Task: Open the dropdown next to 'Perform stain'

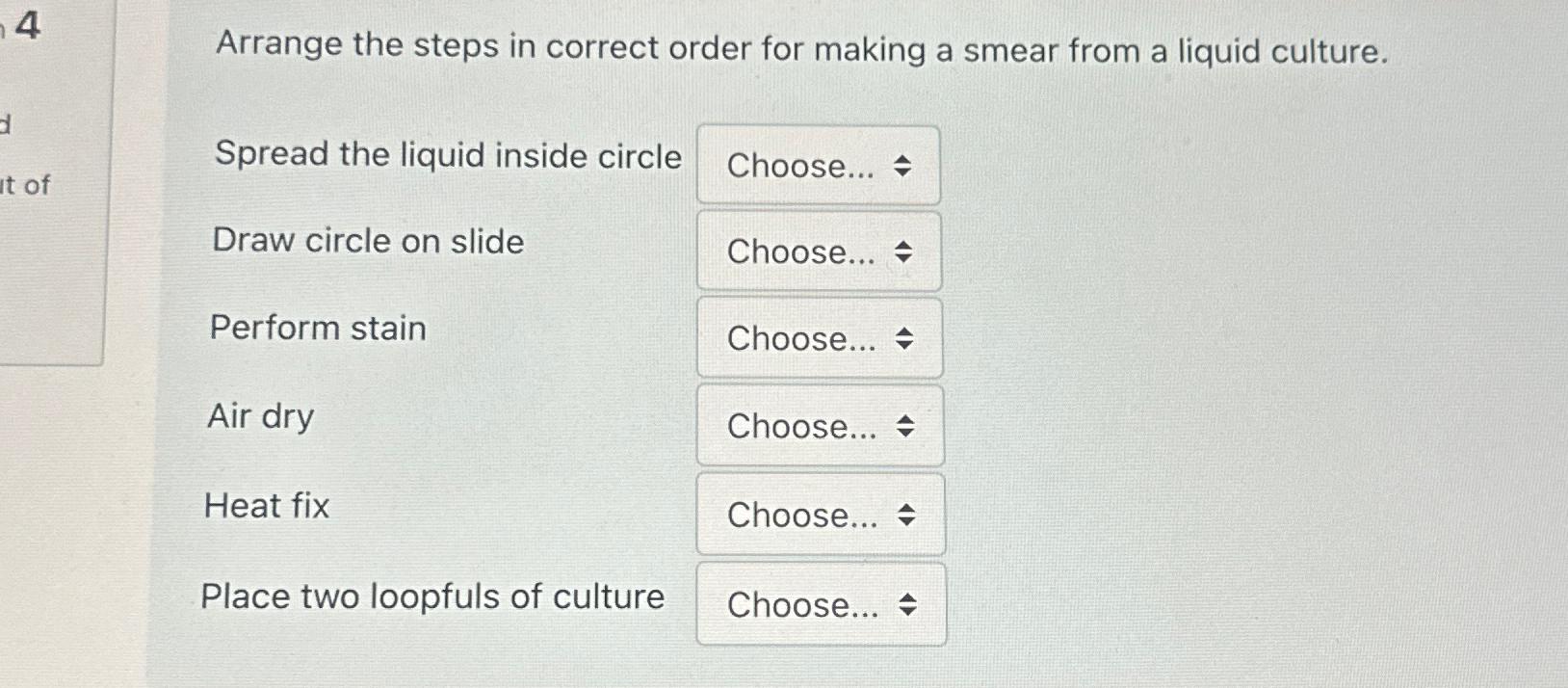Action: tap(820, 338)
